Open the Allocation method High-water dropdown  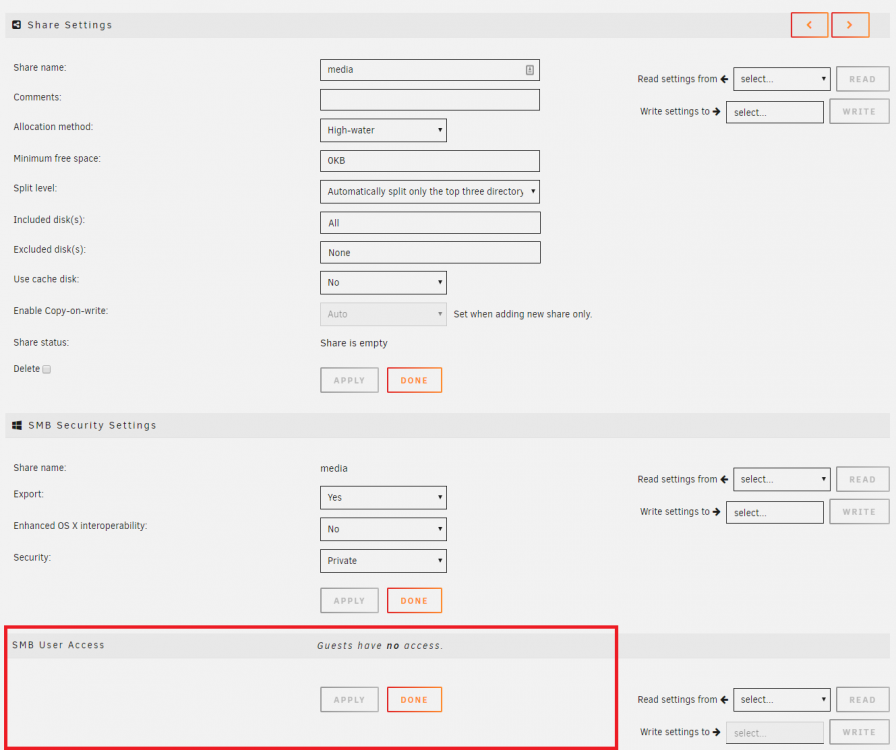point(383,130)
